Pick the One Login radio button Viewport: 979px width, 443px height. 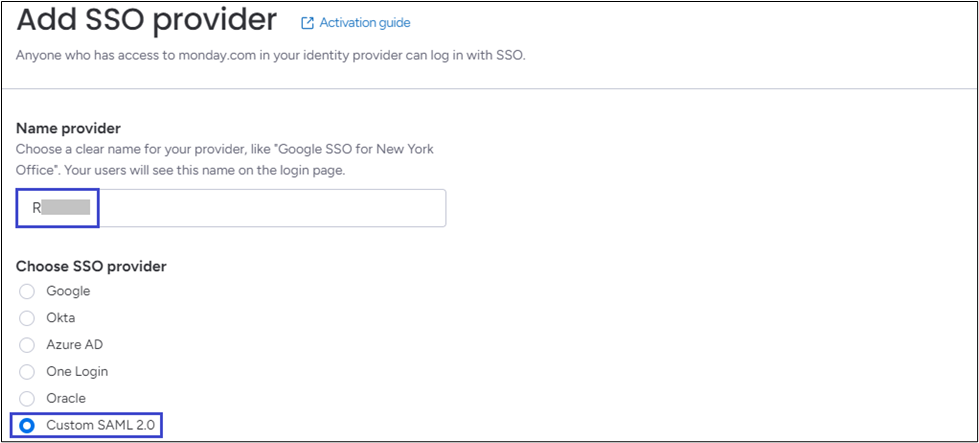click(x=27, y=372)
